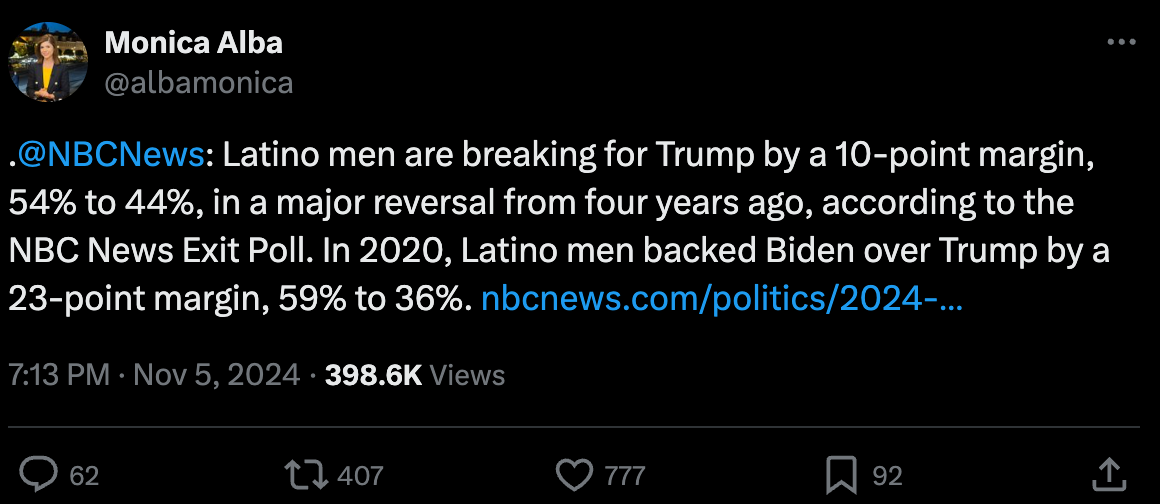Like the post with the heart icon
The width and height of the screenshot is (1160, 504).
point(574,473)
